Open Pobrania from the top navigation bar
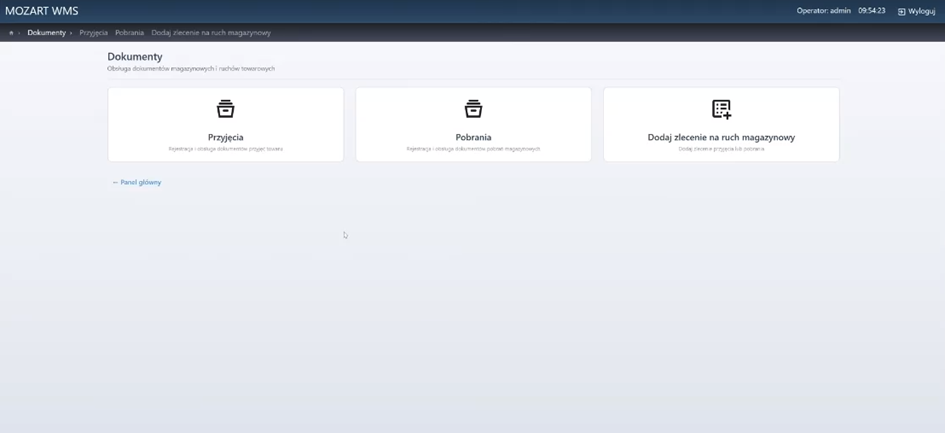Screen dimensions: 945x433 click(129, 33)
